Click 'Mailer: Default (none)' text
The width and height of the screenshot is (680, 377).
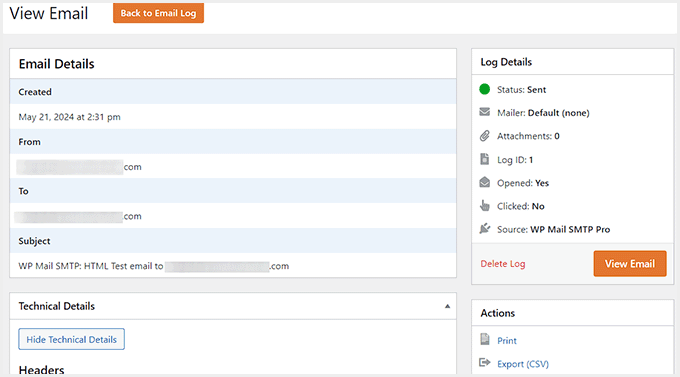(x=543, y=113)
